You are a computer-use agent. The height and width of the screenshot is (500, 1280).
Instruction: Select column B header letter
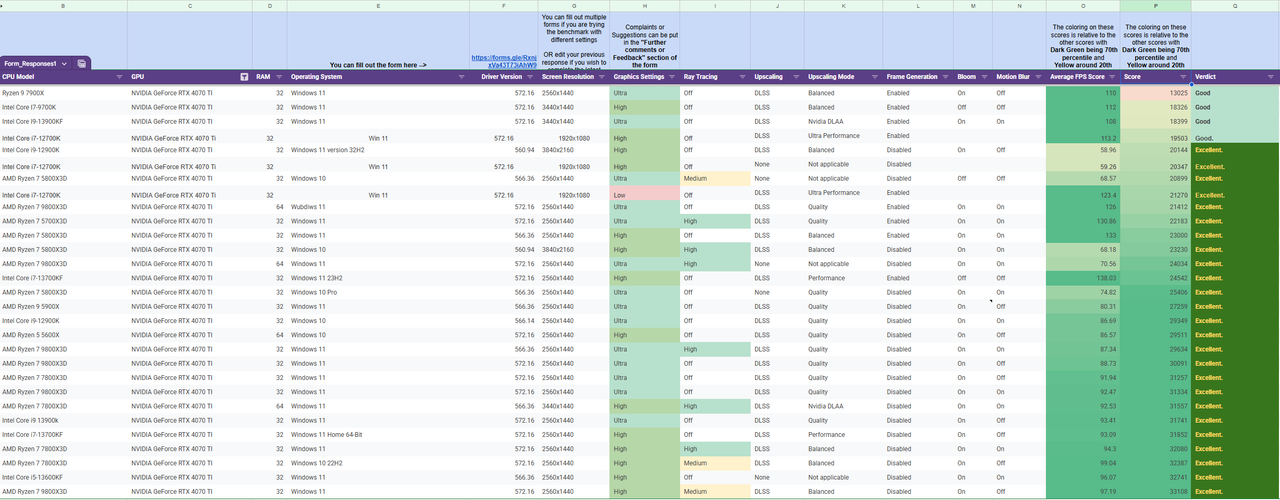pyautogui.click(x=63, y=6)
